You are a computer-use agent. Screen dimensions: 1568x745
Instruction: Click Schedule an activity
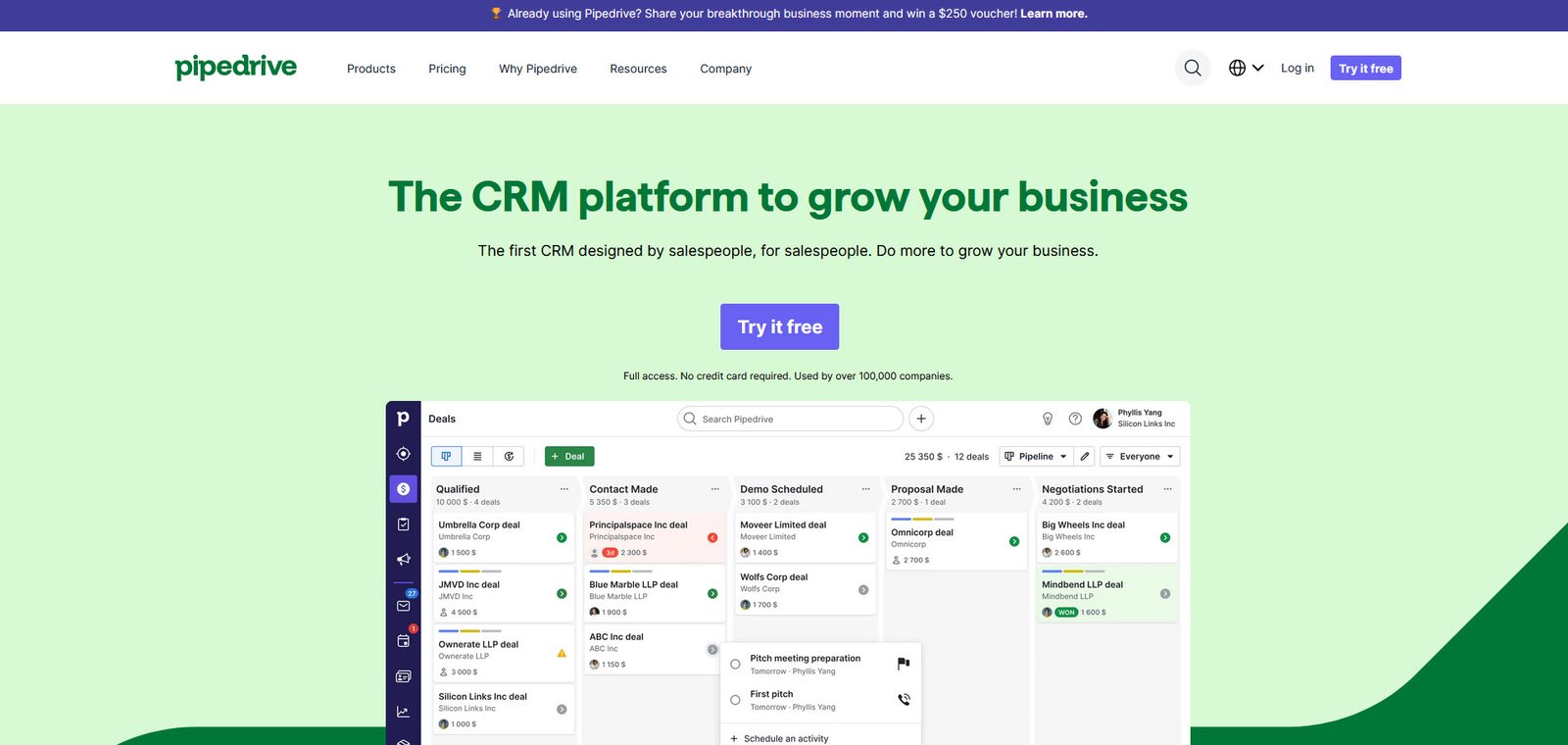[780, 738]
